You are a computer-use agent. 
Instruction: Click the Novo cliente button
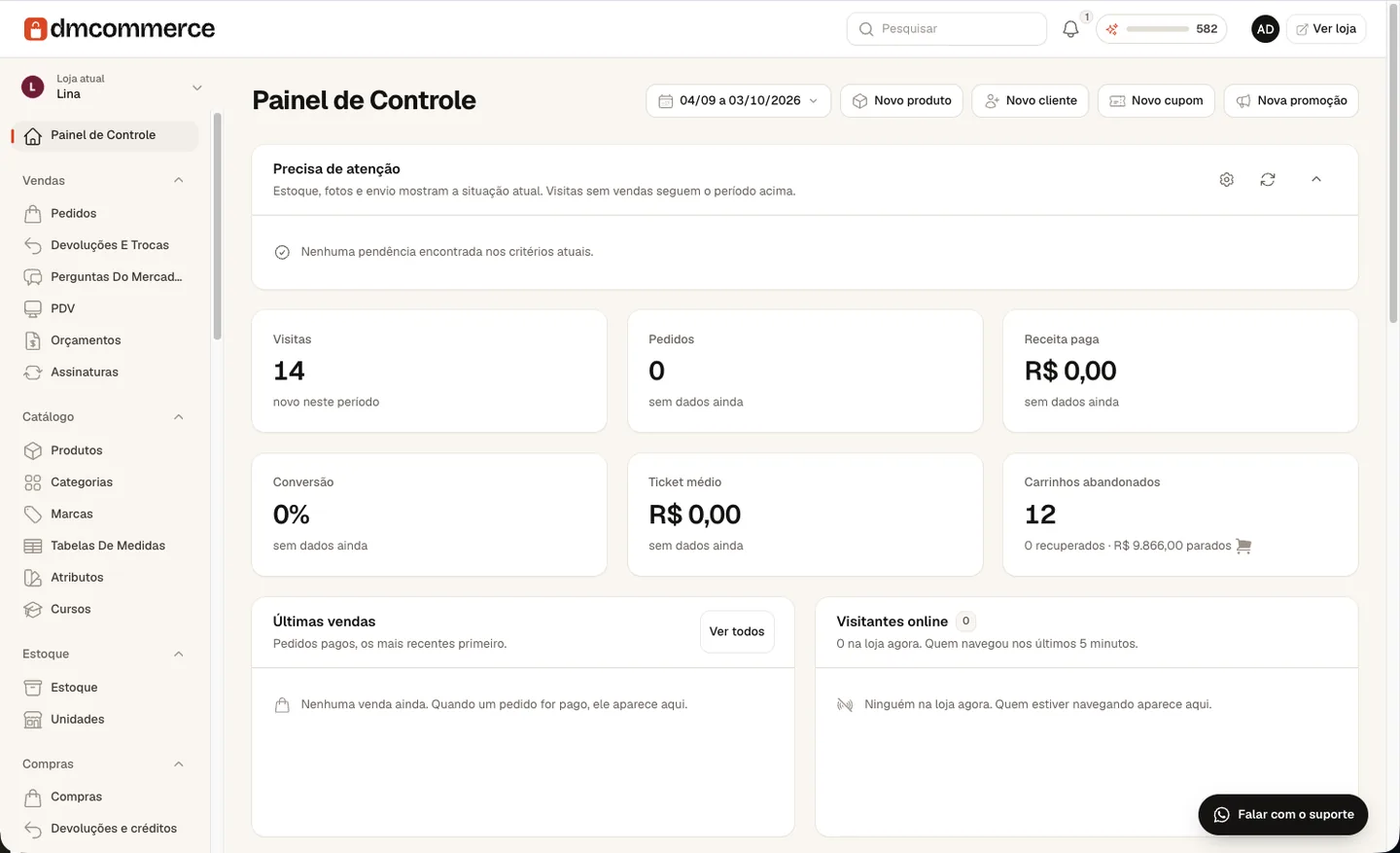pos(1030,100)
